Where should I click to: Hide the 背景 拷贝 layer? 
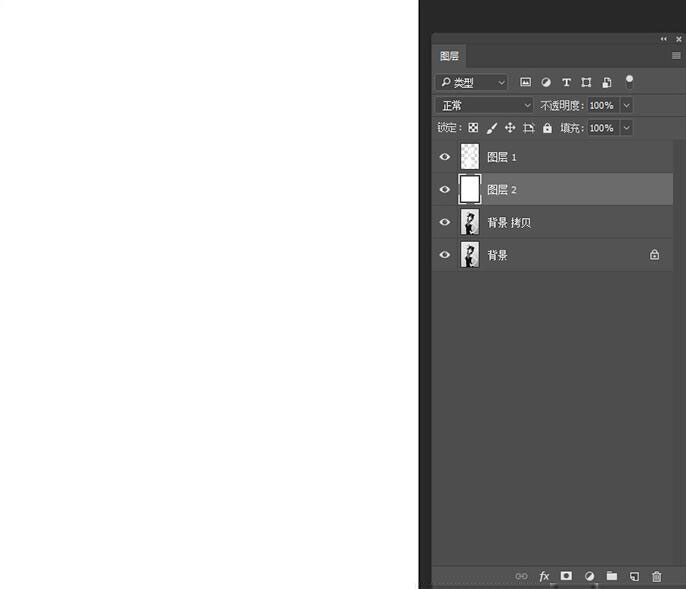point(444,222)
